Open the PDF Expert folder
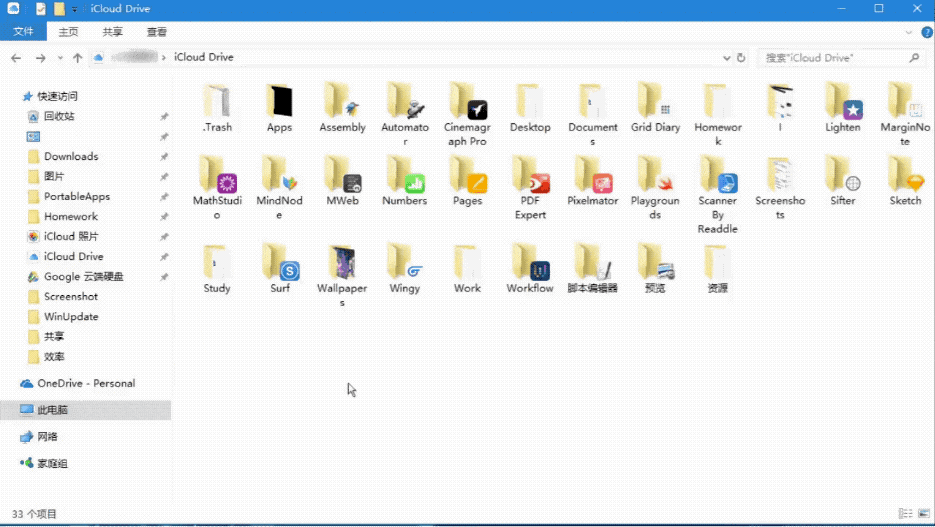This screenshot has height=527, width=935. pos(530,179)
